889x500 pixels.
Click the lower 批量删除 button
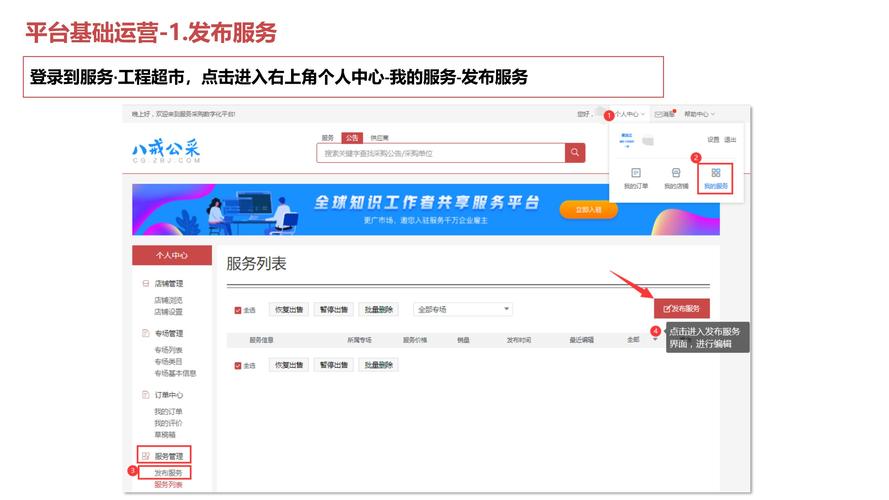click(x=378, y=365)
